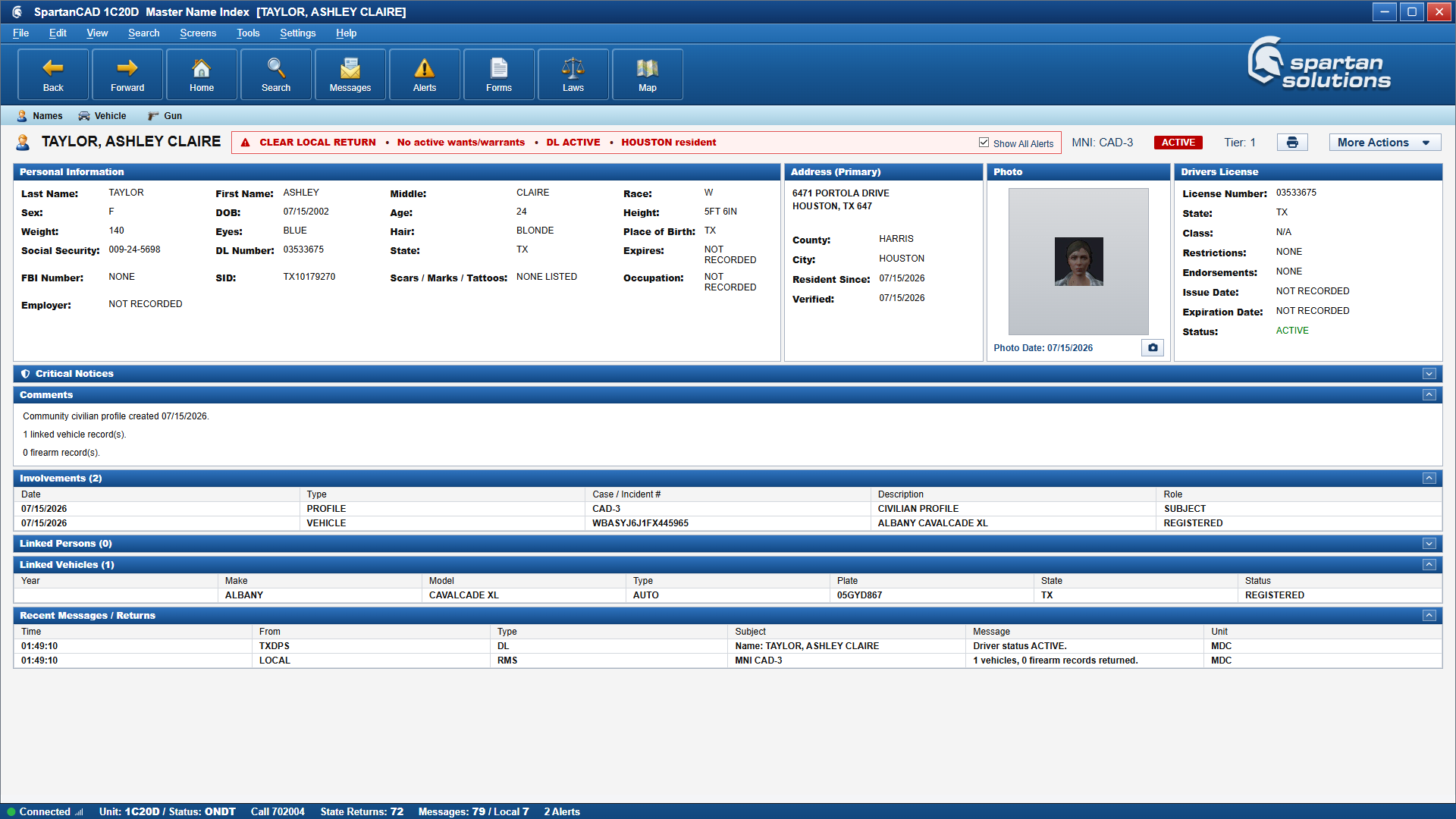Click the camera icon under the photo
The height and width of the screenshot is (819, 1456).
point(1153,347)
